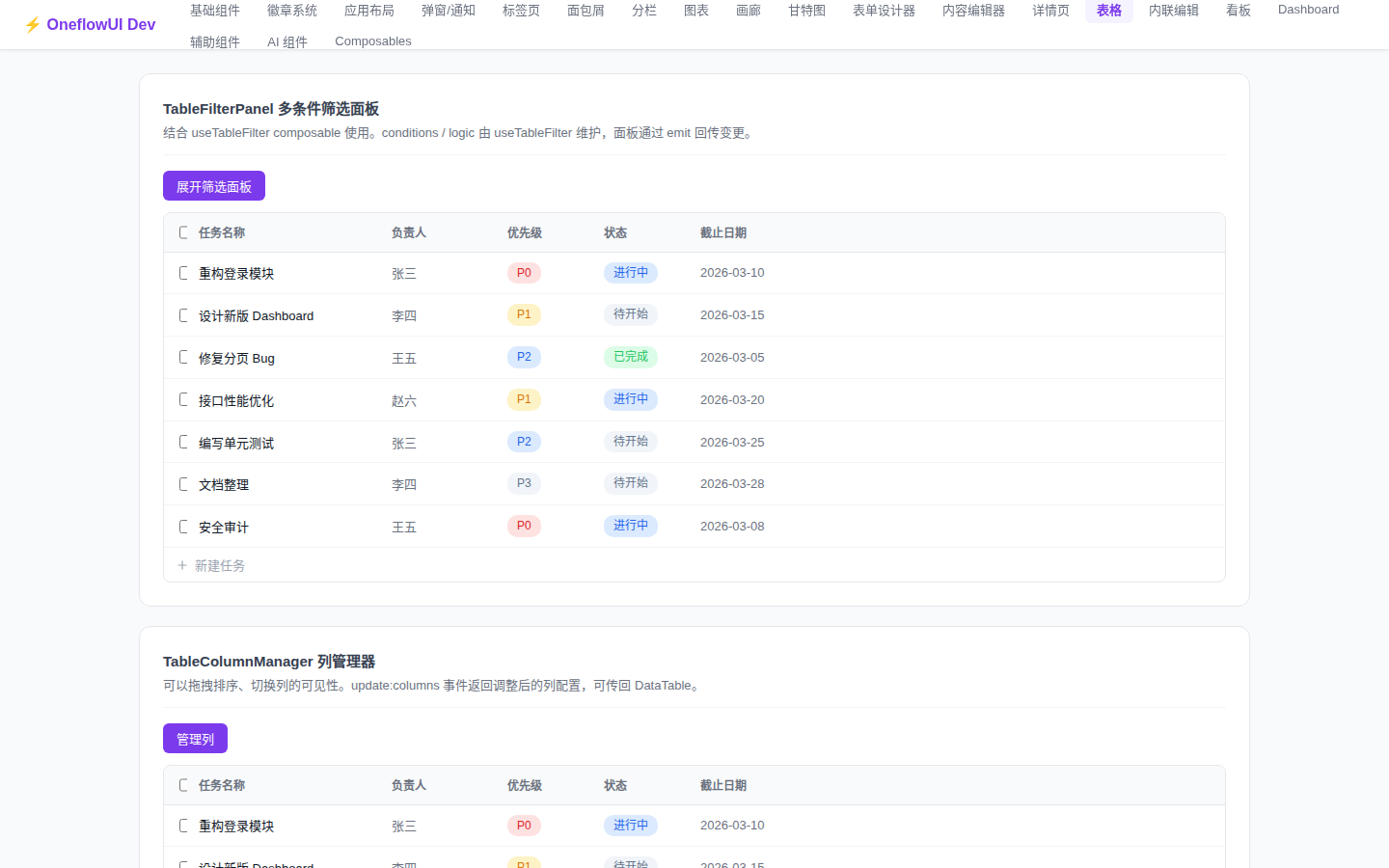The image size is (1389, 868).
Task: Switch to the 弹窗/通知 tab
Action: point(449,11)
